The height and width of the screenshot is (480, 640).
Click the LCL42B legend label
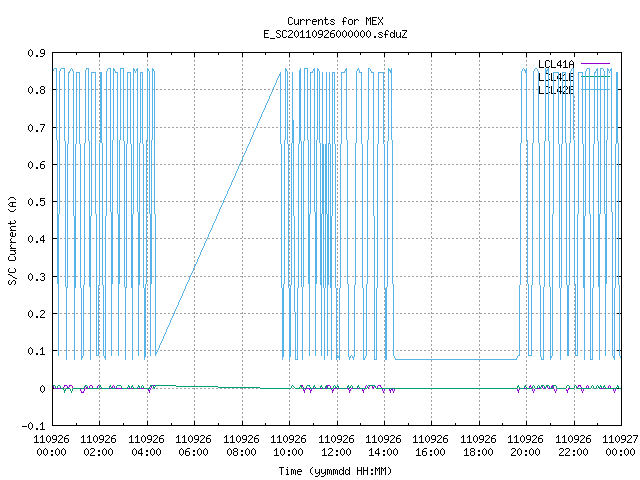point(556,90)
